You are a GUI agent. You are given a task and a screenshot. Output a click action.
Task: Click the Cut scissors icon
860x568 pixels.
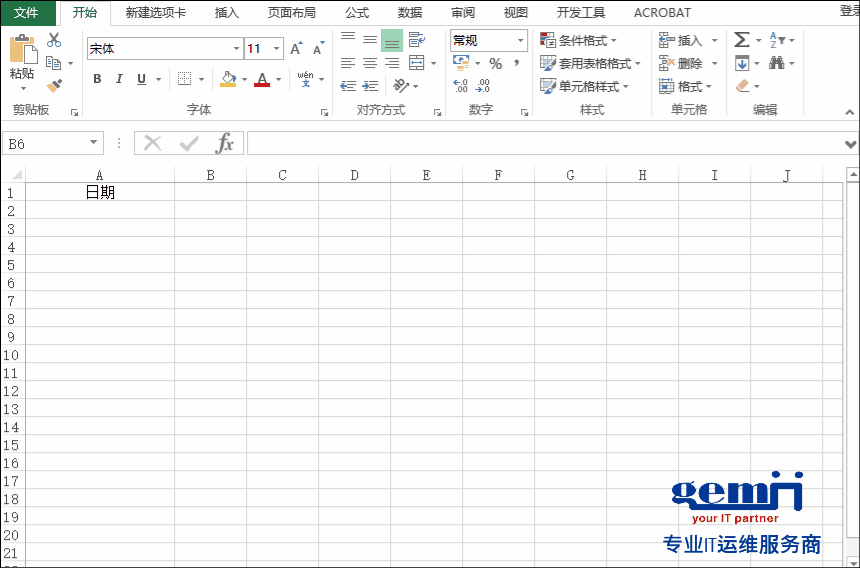54,40
